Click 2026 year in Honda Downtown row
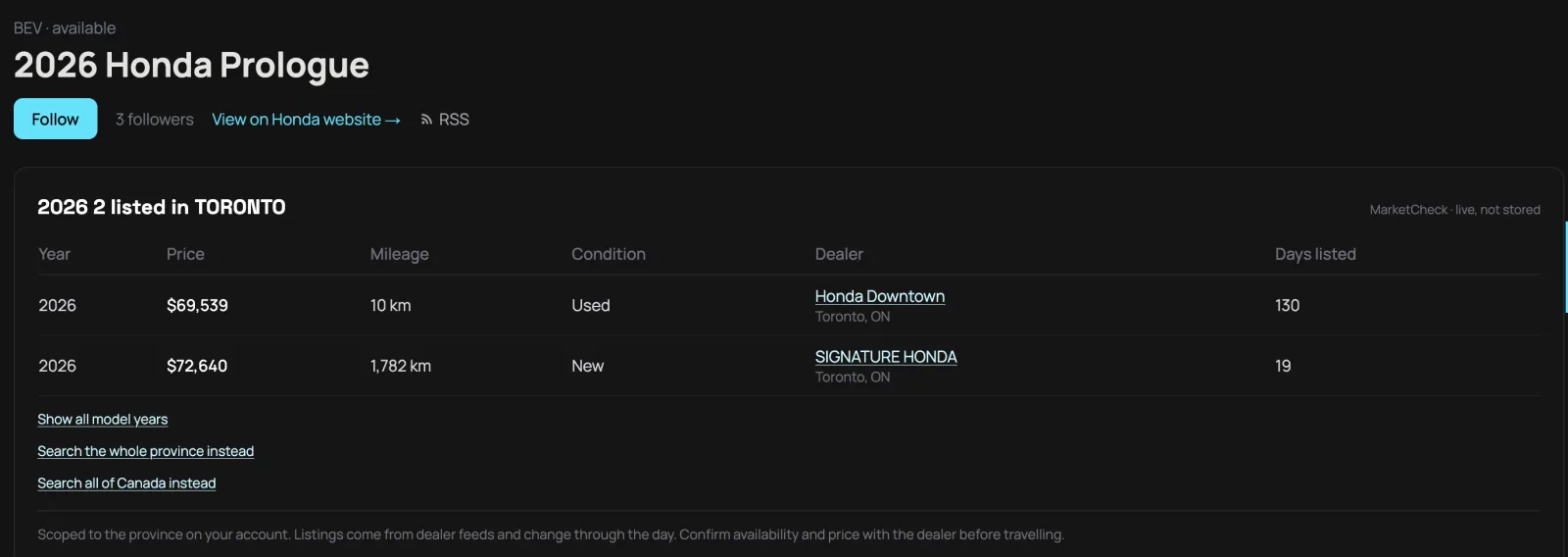This screenshot has height=557, width=1568. click(x=57, y=306)
